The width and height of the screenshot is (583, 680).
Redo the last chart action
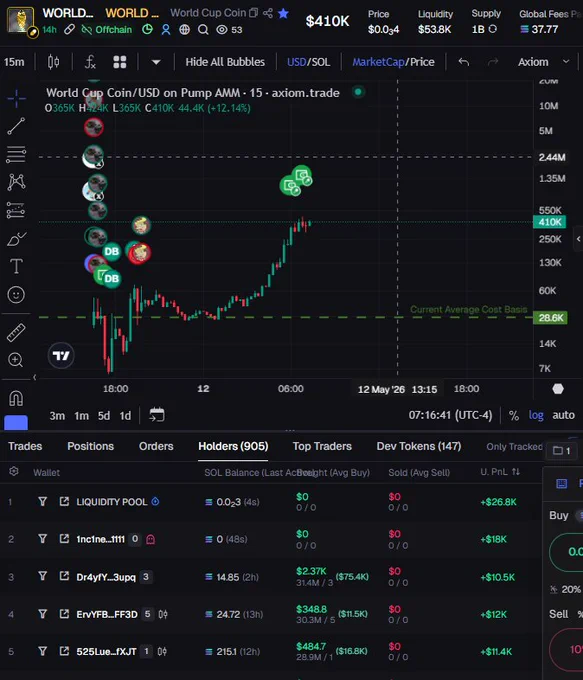493,62
